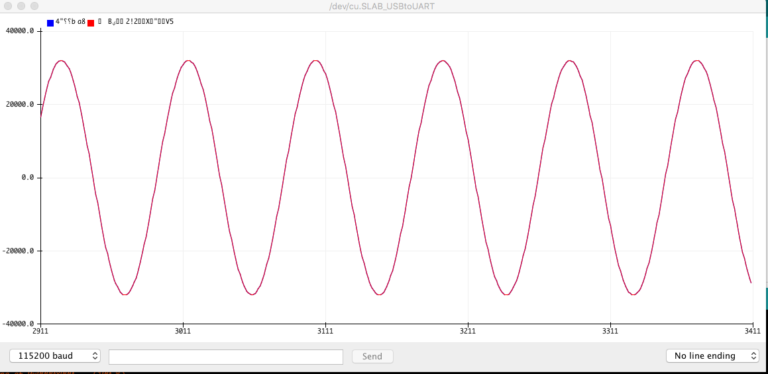Open the No line ending dropdown
Image resolution: width=768 pixels, height=374 pixels.
pyautogui.click(x=713, y=356)
